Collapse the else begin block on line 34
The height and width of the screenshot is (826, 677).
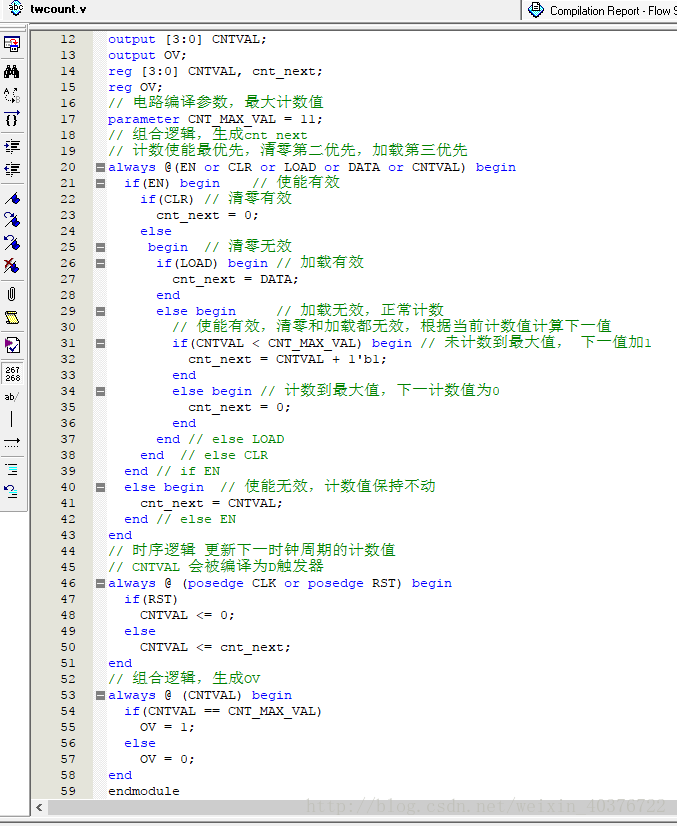pyautogui.click(x=100, y=391)
